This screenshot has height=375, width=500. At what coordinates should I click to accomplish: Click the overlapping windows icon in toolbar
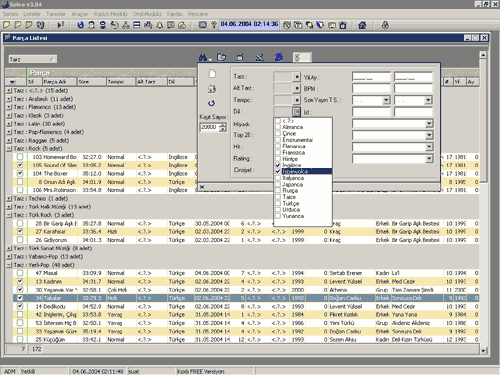tap(310, 25)
